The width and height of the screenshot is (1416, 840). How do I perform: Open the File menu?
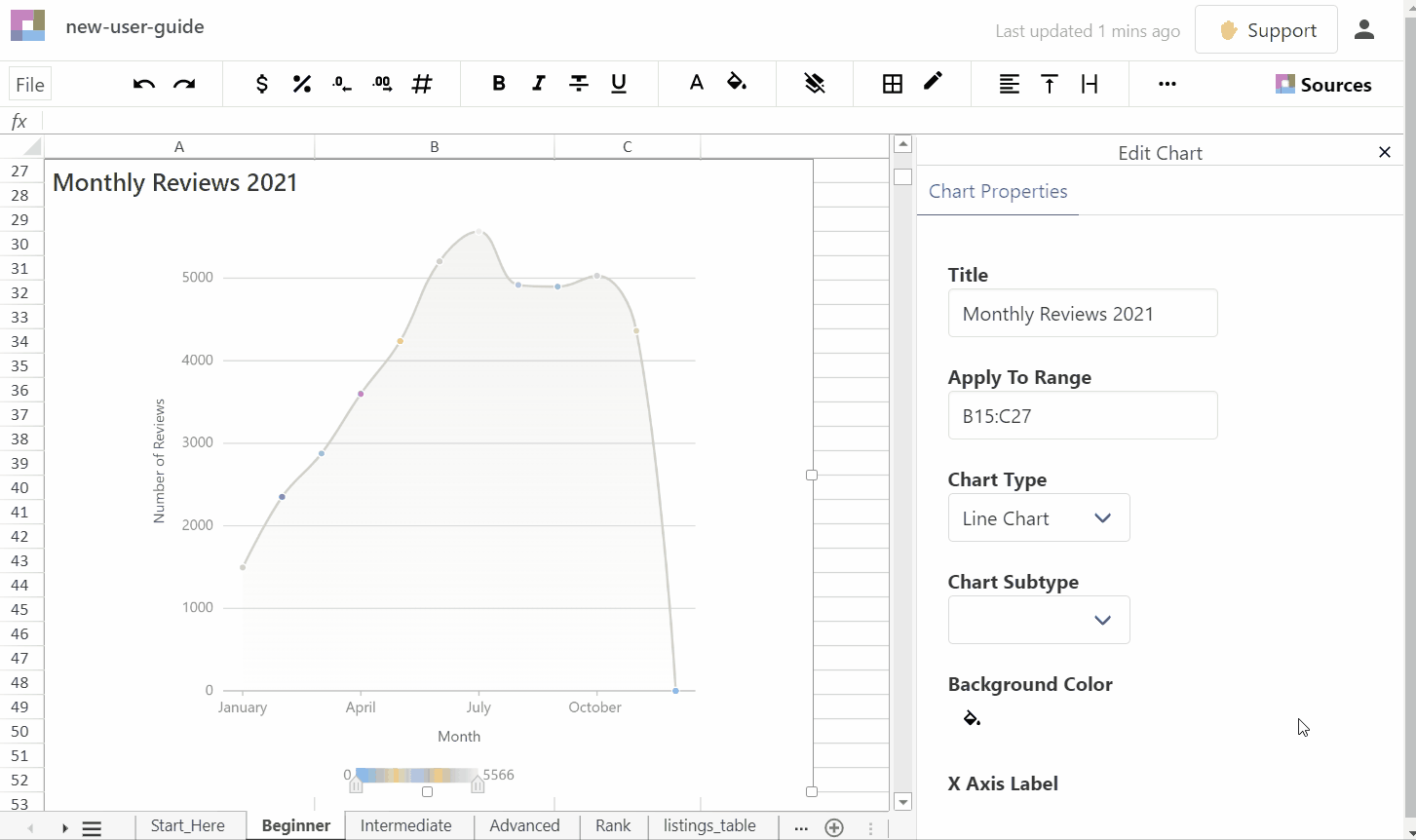(x=29, y=84)
